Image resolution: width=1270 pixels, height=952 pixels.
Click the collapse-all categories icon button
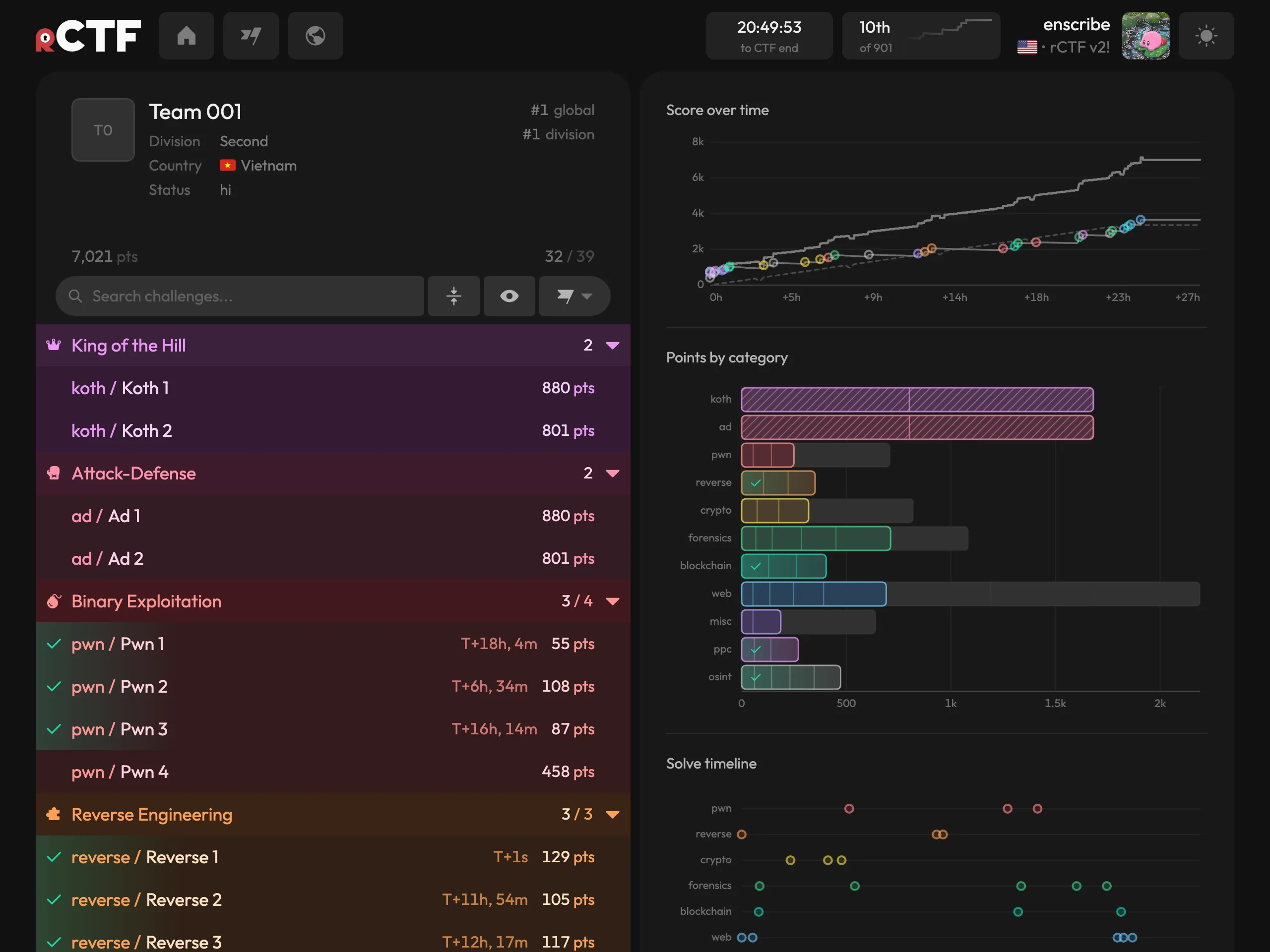coord(454,296)
